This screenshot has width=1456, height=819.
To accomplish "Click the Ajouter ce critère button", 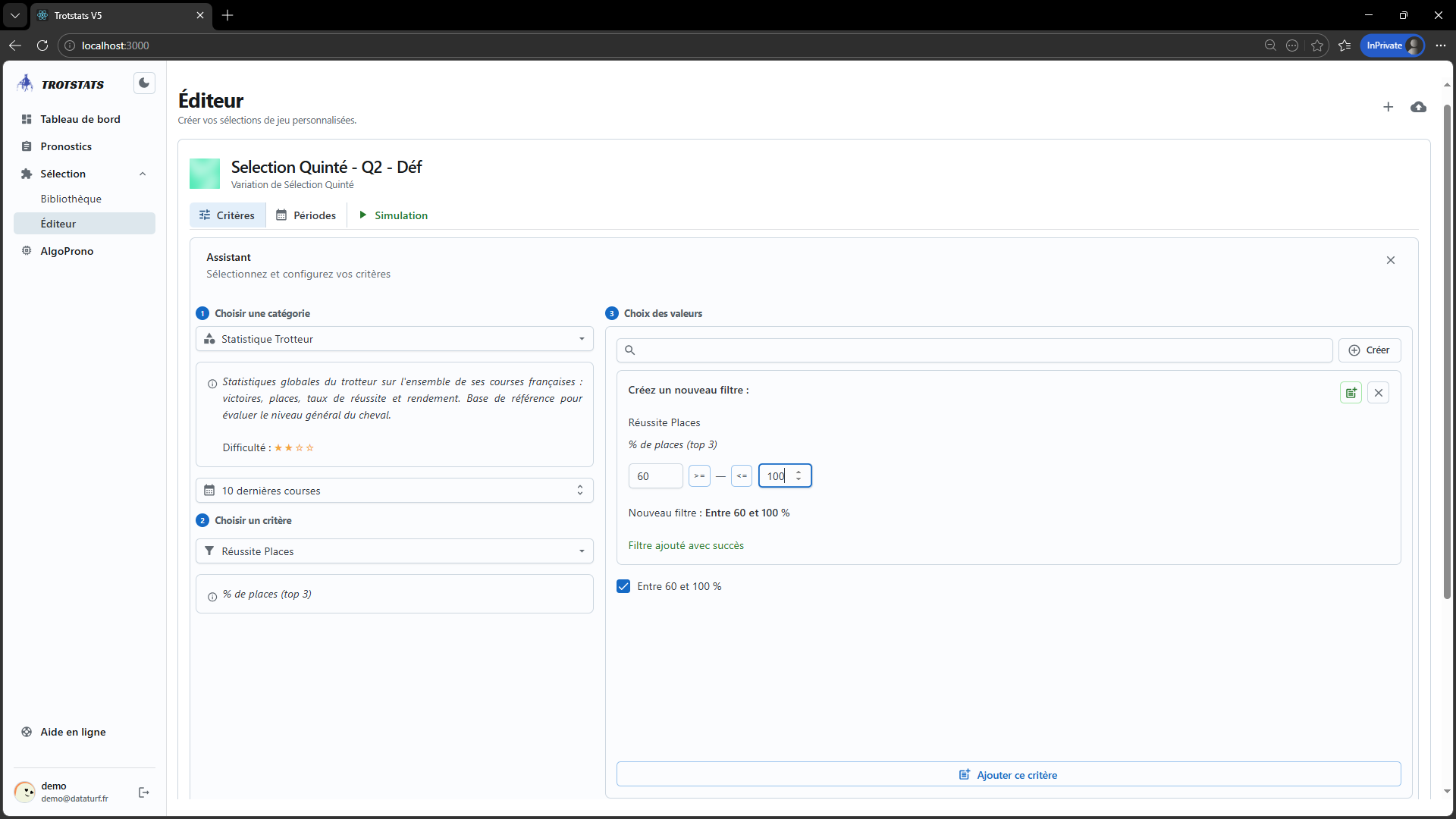I will 1008,774.
